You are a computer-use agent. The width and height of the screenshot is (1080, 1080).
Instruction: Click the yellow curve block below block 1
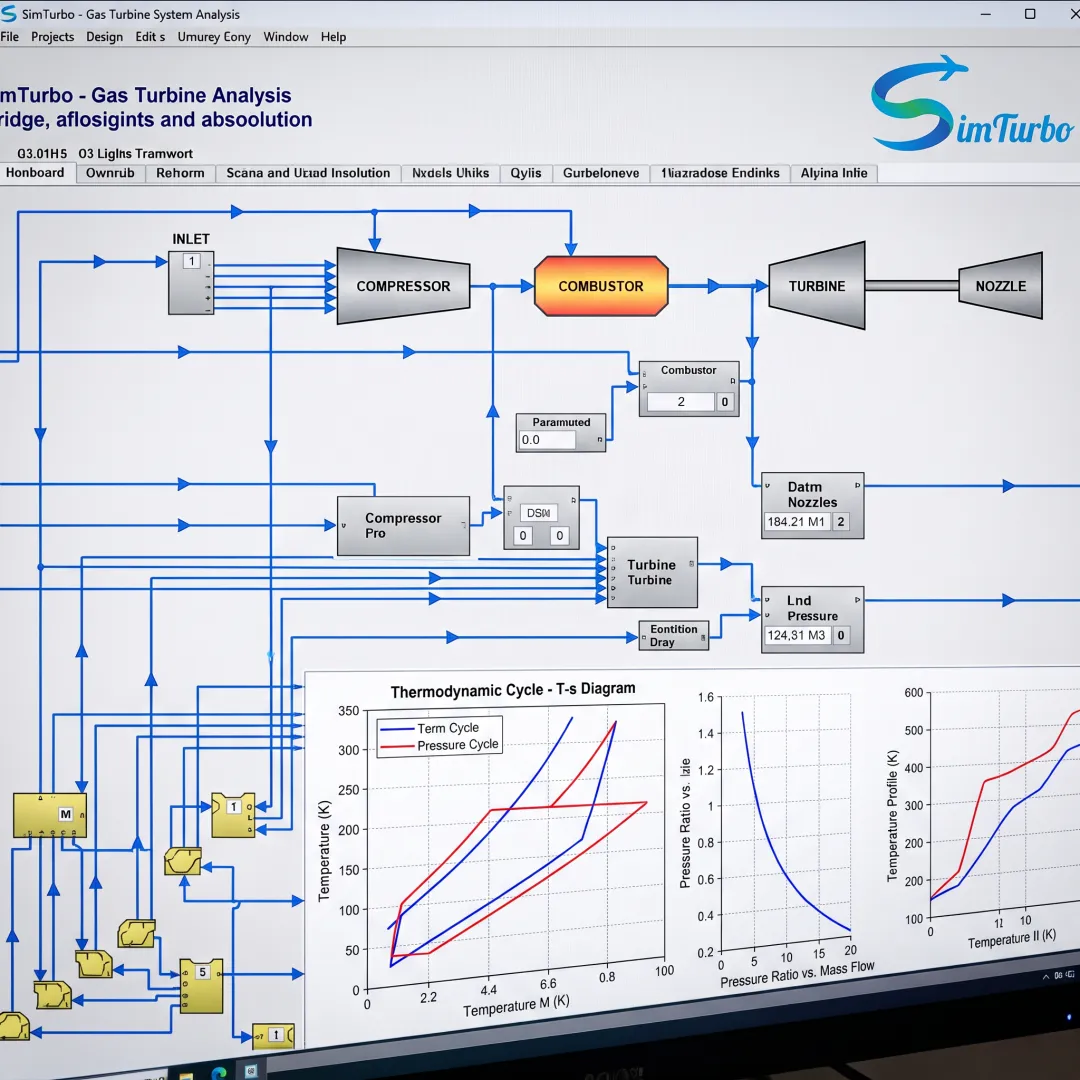pos(183,861)
